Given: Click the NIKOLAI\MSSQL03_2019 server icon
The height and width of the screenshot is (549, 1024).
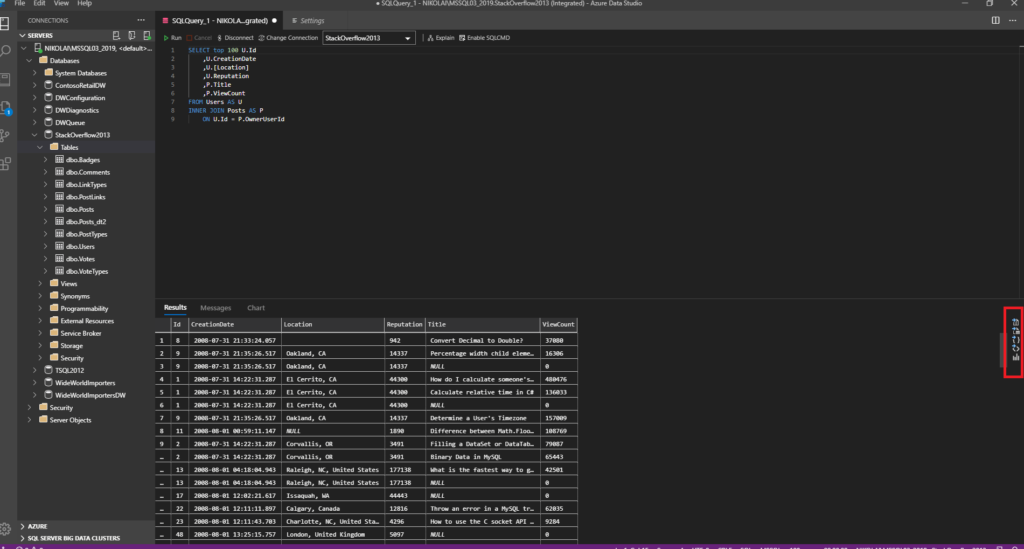Looking at the screenshot, I should pos(38,48).
